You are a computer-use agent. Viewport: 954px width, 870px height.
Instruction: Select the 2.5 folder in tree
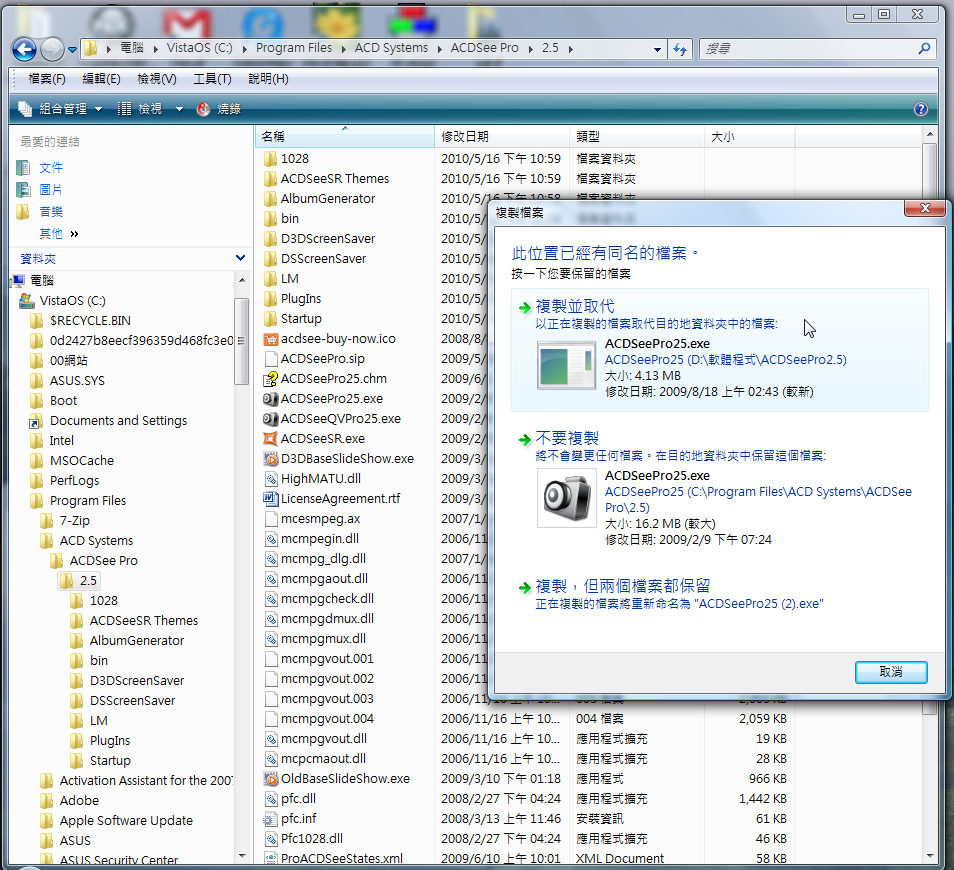(79, 581)
